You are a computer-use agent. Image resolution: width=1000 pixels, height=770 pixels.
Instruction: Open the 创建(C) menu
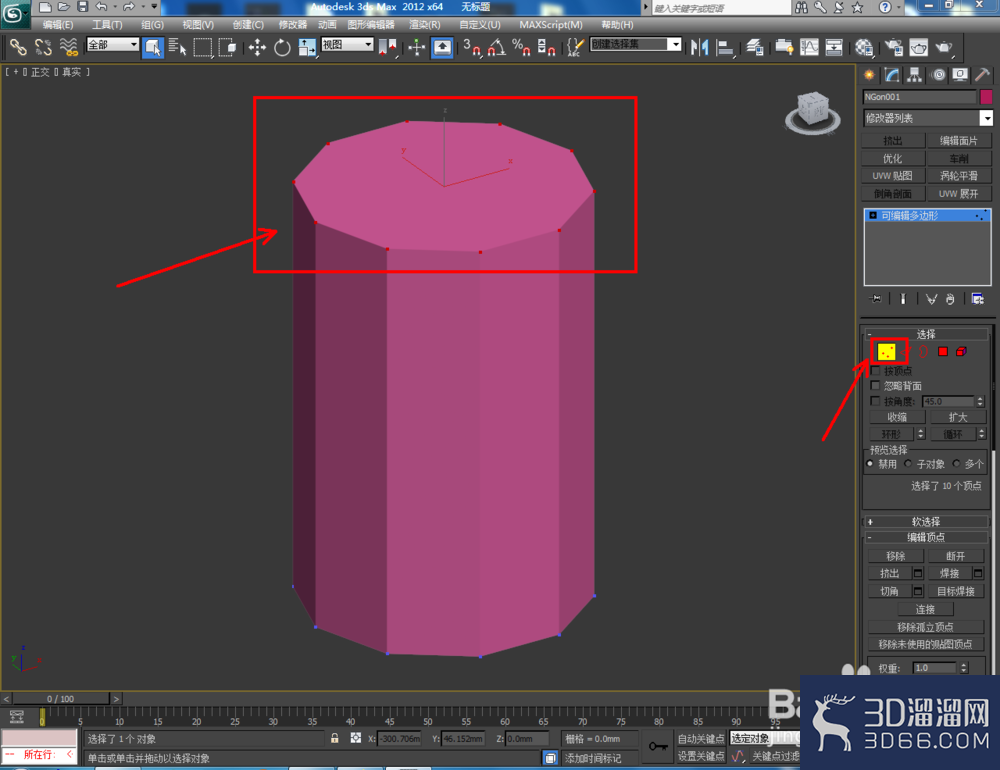tap(248, 24)
